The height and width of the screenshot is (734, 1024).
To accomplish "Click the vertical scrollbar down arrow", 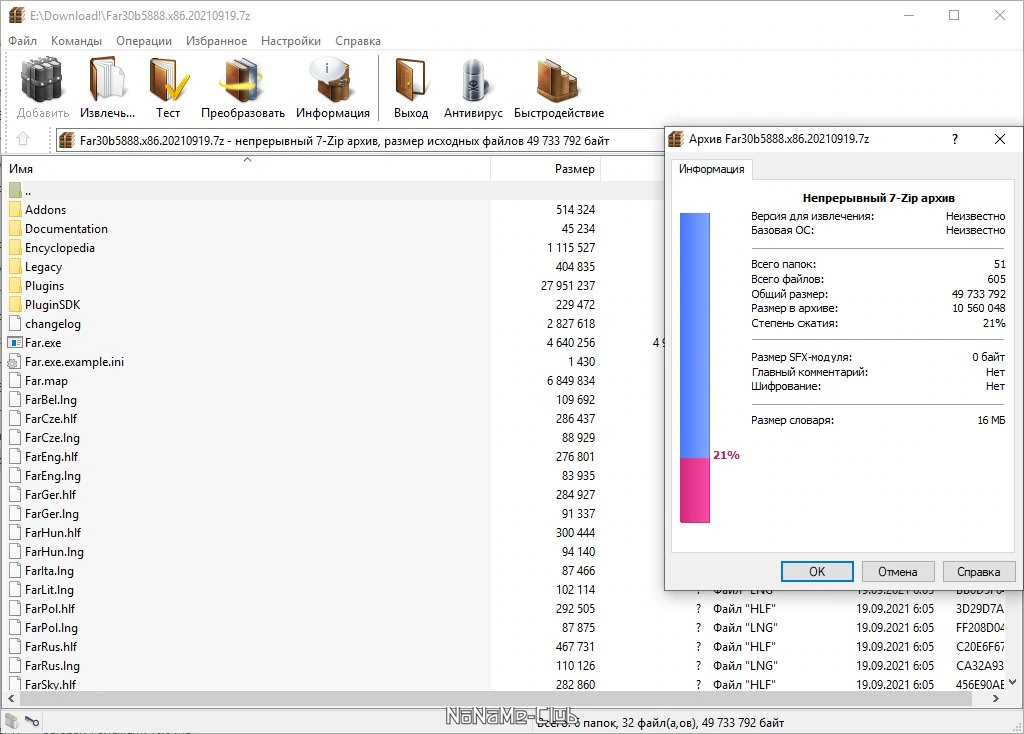I will click(1012, 682).
